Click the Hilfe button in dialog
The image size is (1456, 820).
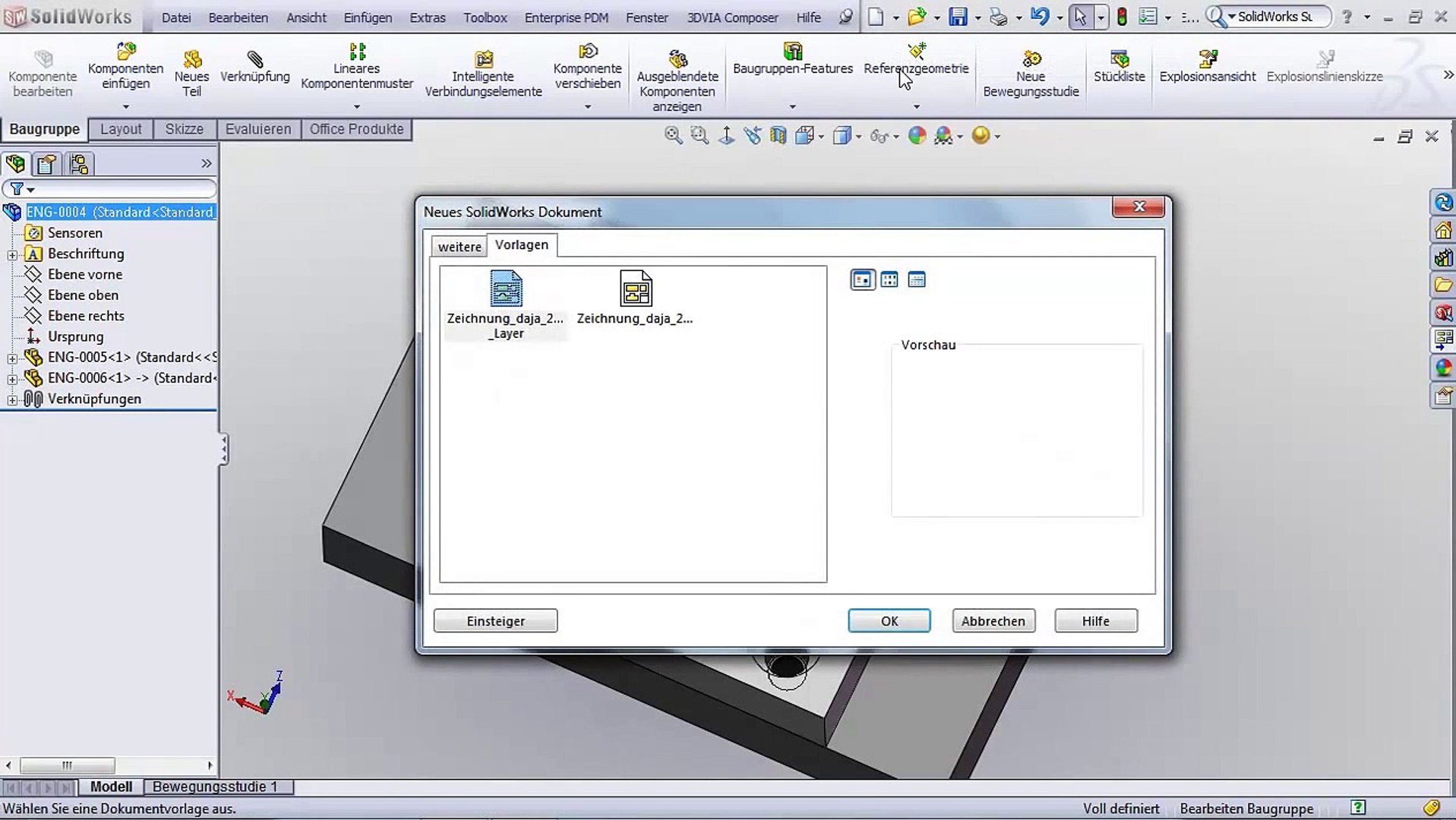1096,621
